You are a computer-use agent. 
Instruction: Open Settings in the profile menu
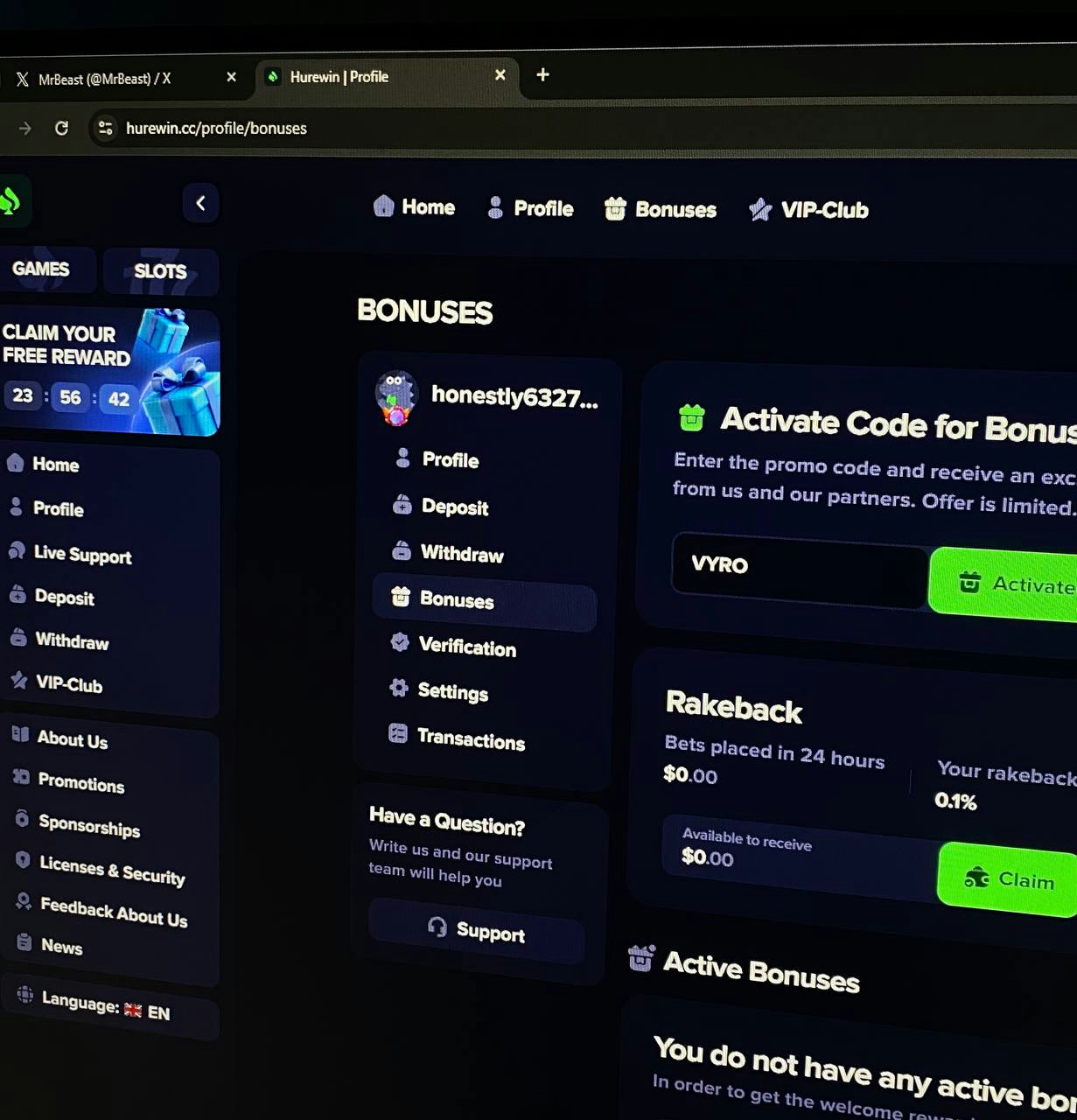click(x=451, y=692)
